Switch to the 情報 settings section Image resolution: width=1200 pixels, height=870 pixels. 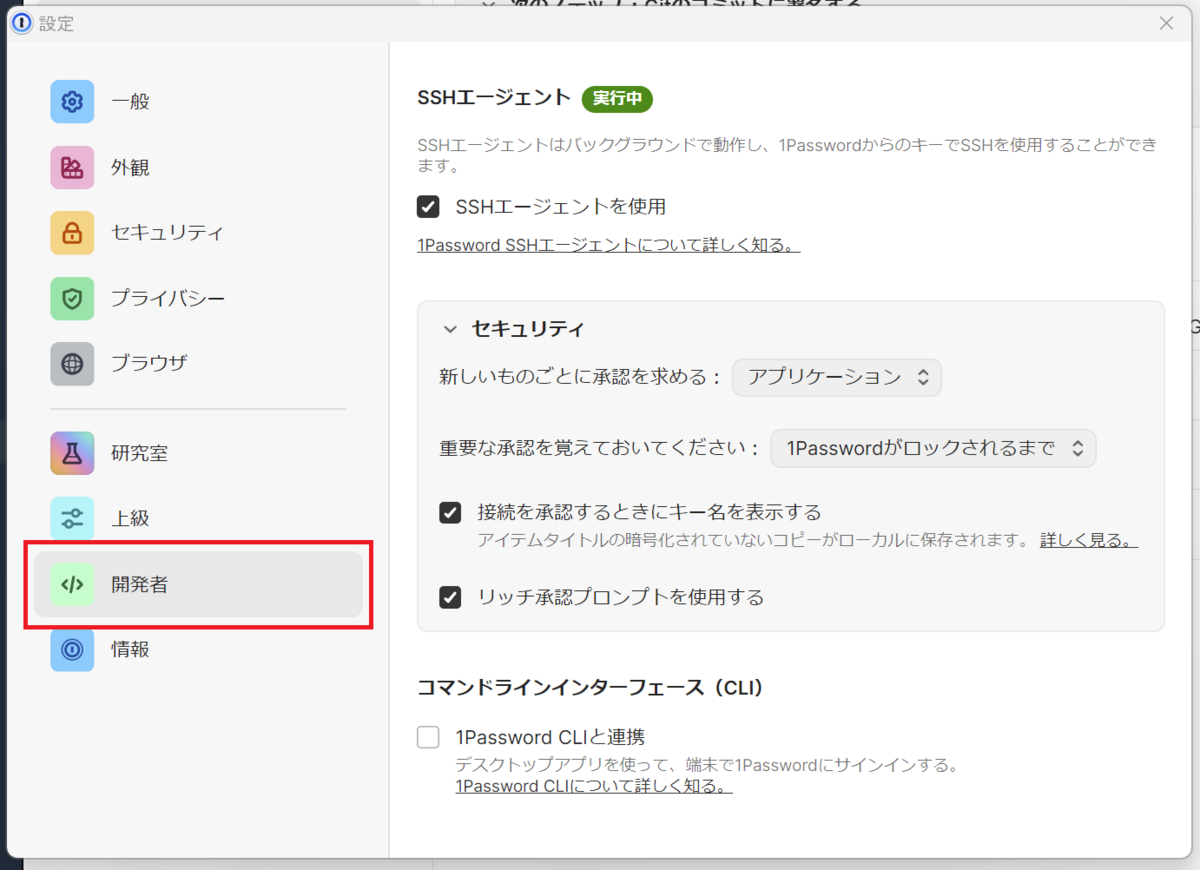pyautogui.click(x=72, y=649)
